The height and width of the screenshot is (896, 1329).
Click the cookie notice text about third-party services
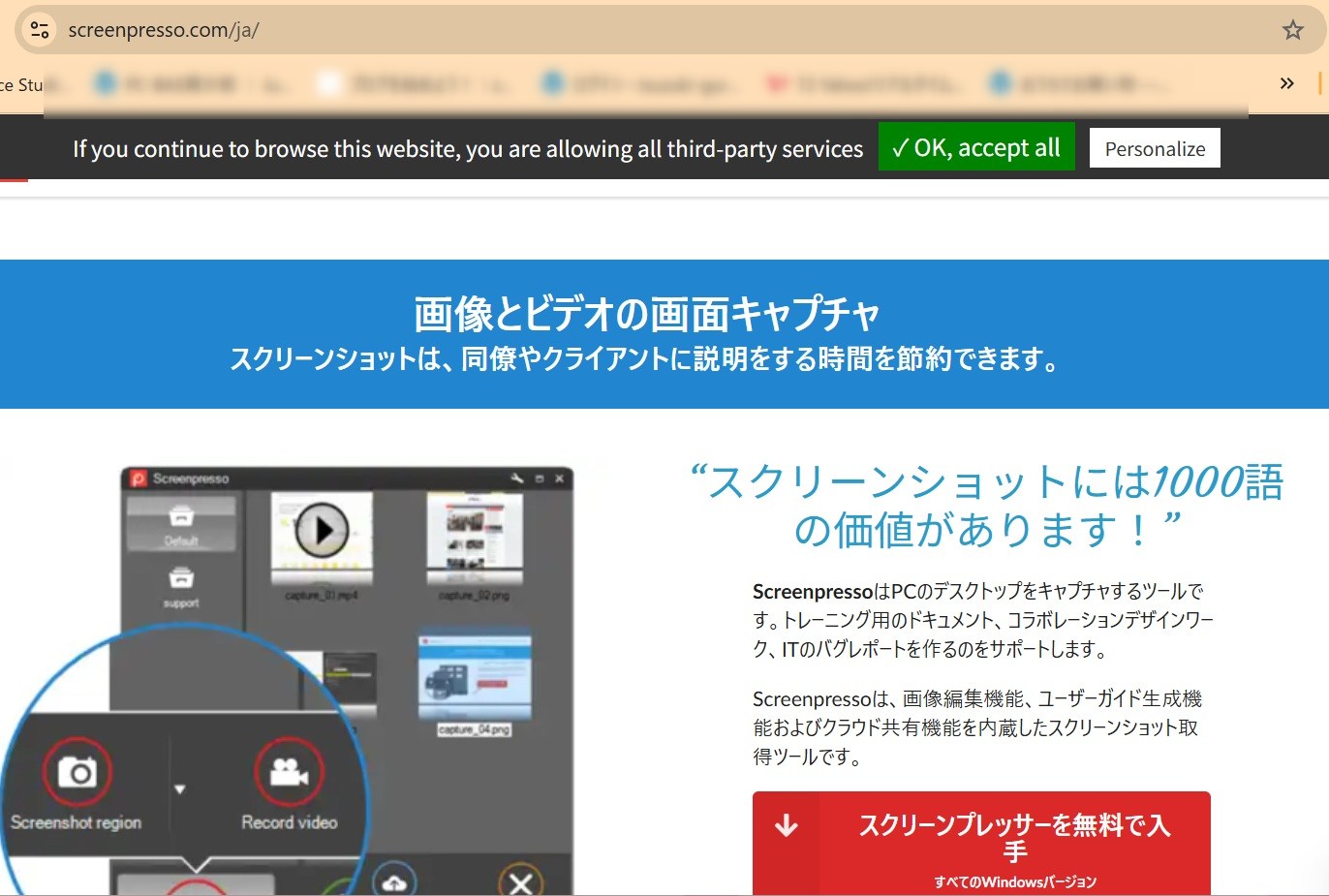tap(468, 148)
